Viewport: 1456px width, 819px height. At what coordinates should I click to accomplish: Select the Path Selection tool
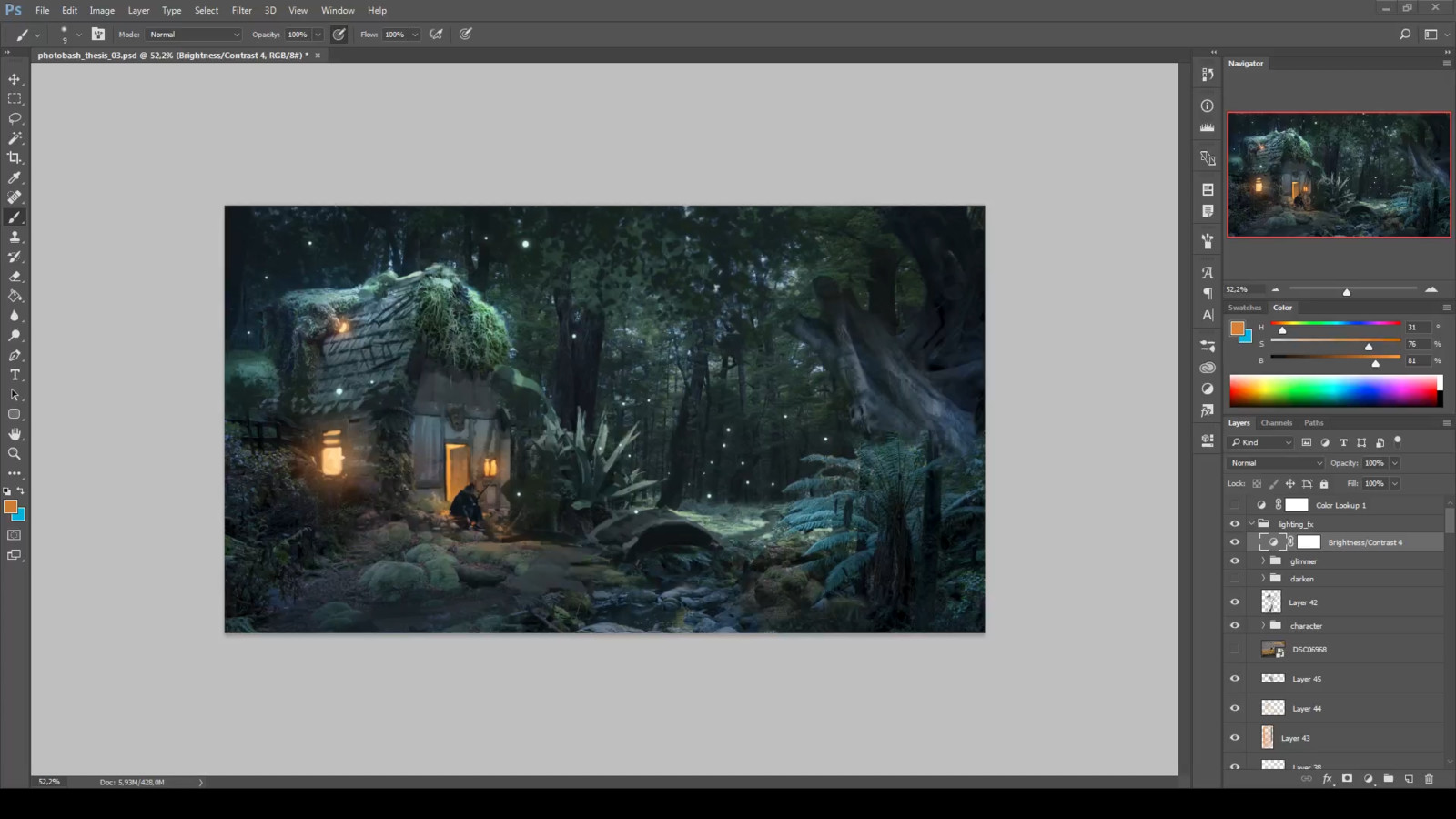pyautogui.click(x=15, y=395)
